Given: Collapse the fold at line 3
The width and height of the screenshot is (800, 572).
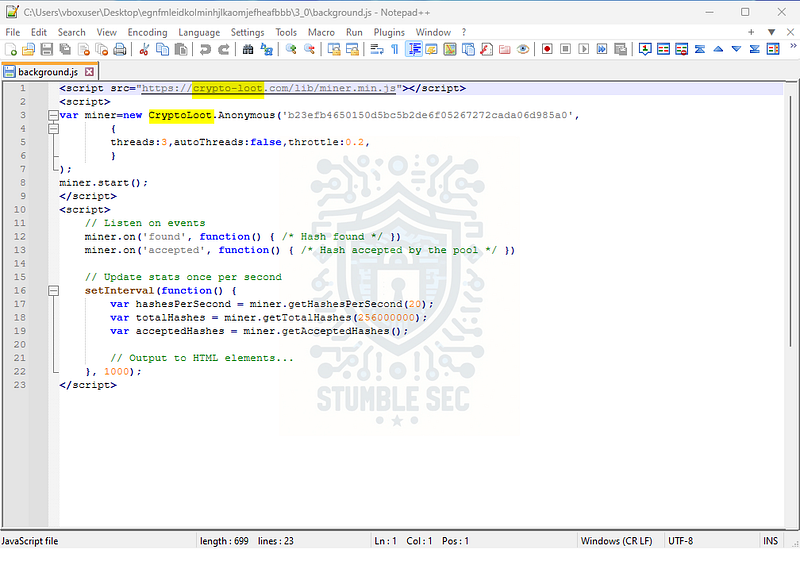Looking at the screenshot, I should (53, 115).
